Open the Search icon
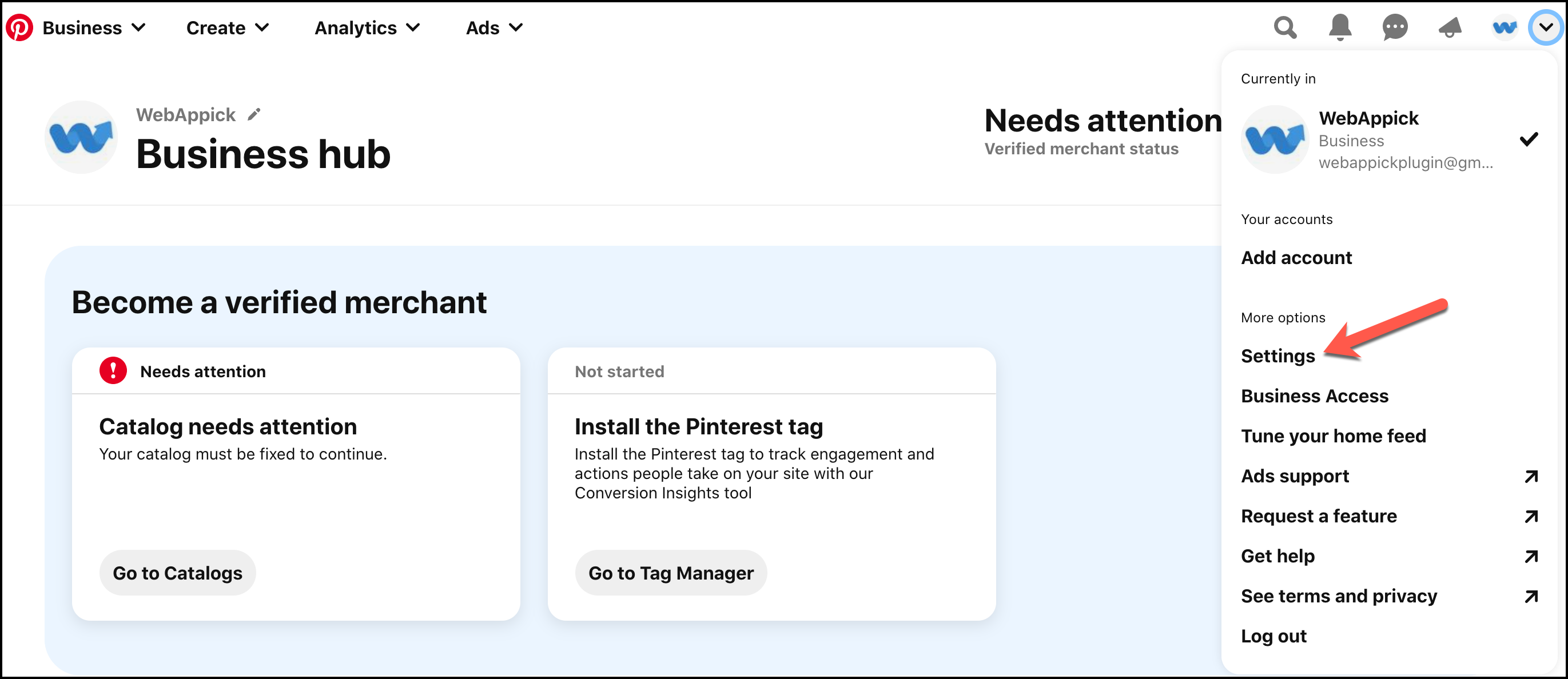Viewport: 1568px width, 679px height. [1283, 27]
